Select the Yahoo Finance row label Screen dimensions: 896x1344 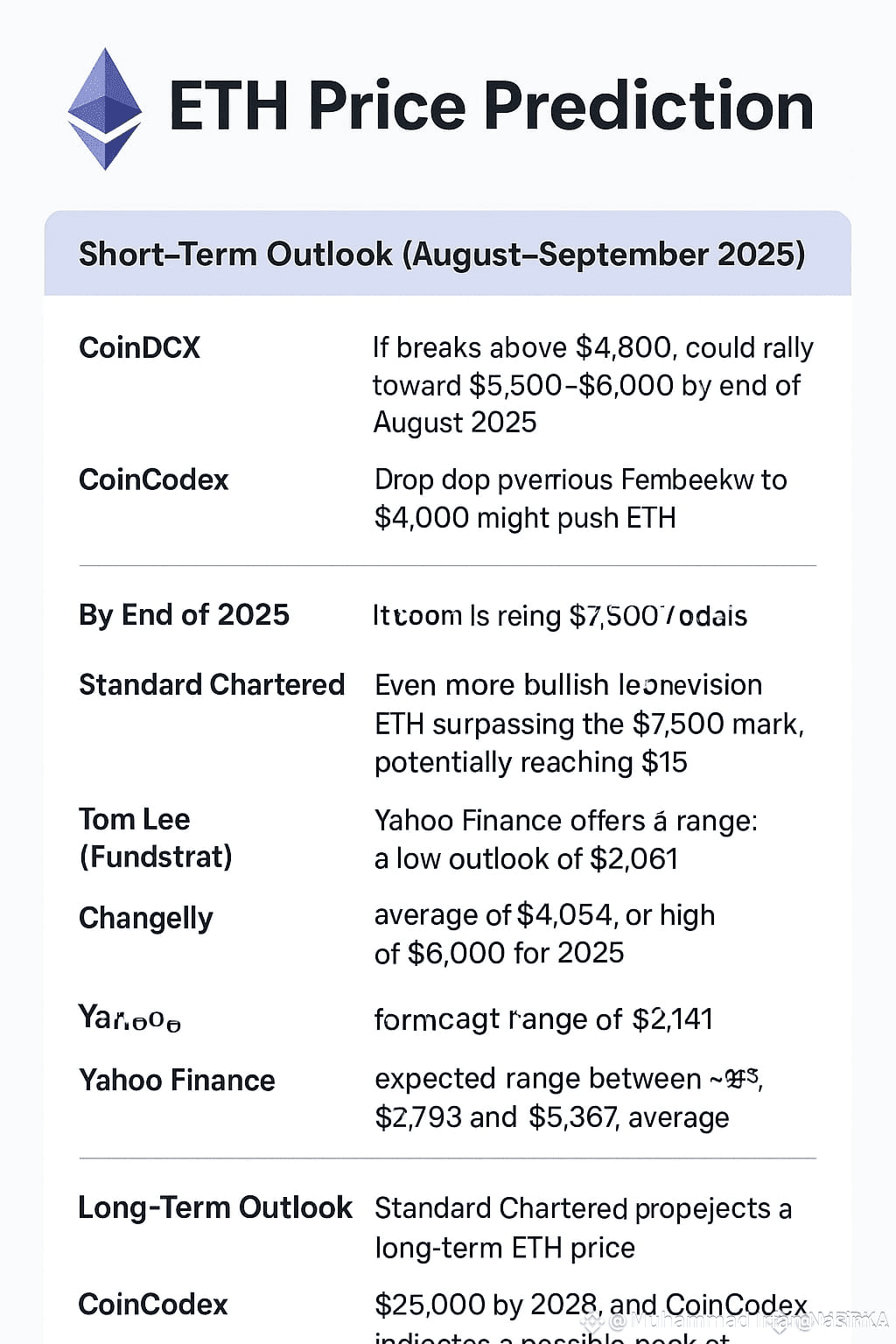click(177, 1080)
